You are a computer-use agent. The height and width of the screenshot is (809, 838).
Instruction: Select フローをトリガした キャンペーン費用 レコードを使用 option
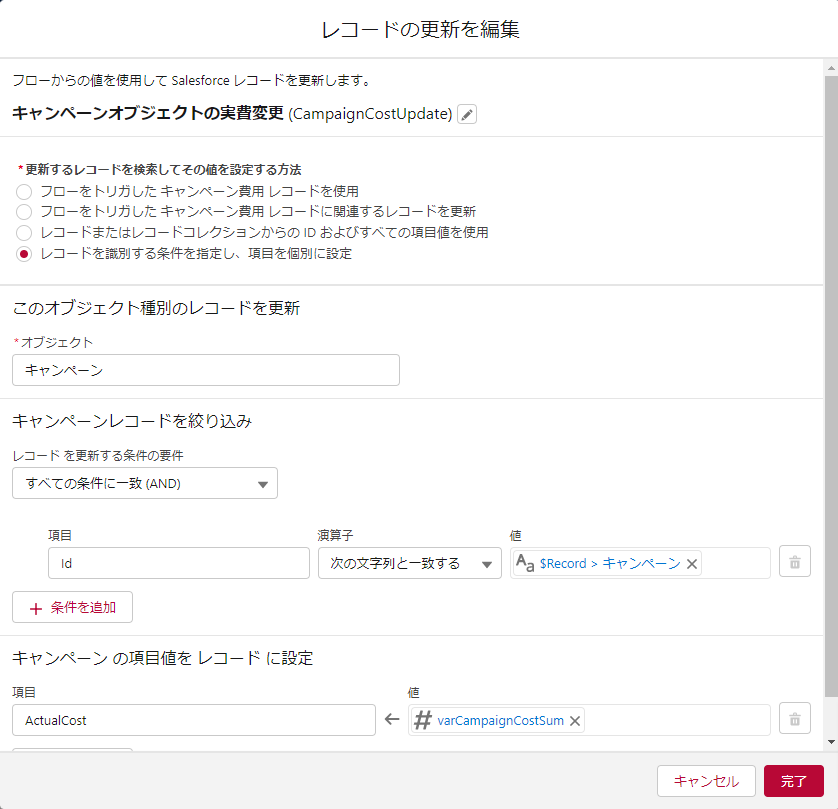pos(24,191)
